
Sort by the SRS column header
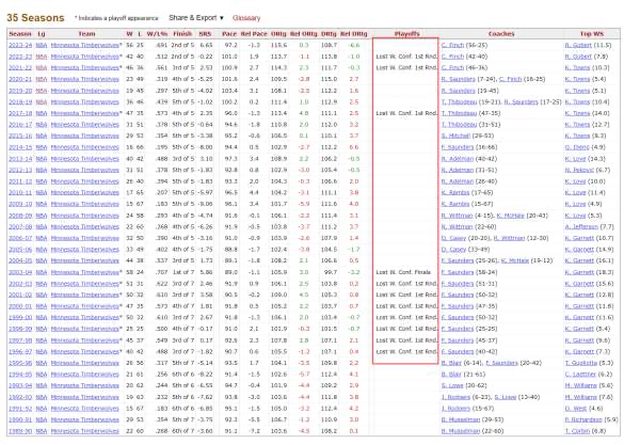pos(205,33)
